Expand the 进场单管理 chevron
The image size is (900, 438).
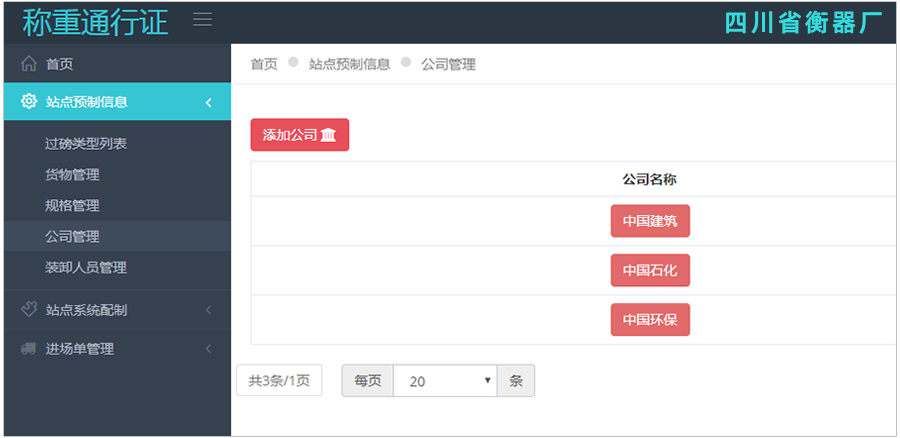click(x=208, y=349)
